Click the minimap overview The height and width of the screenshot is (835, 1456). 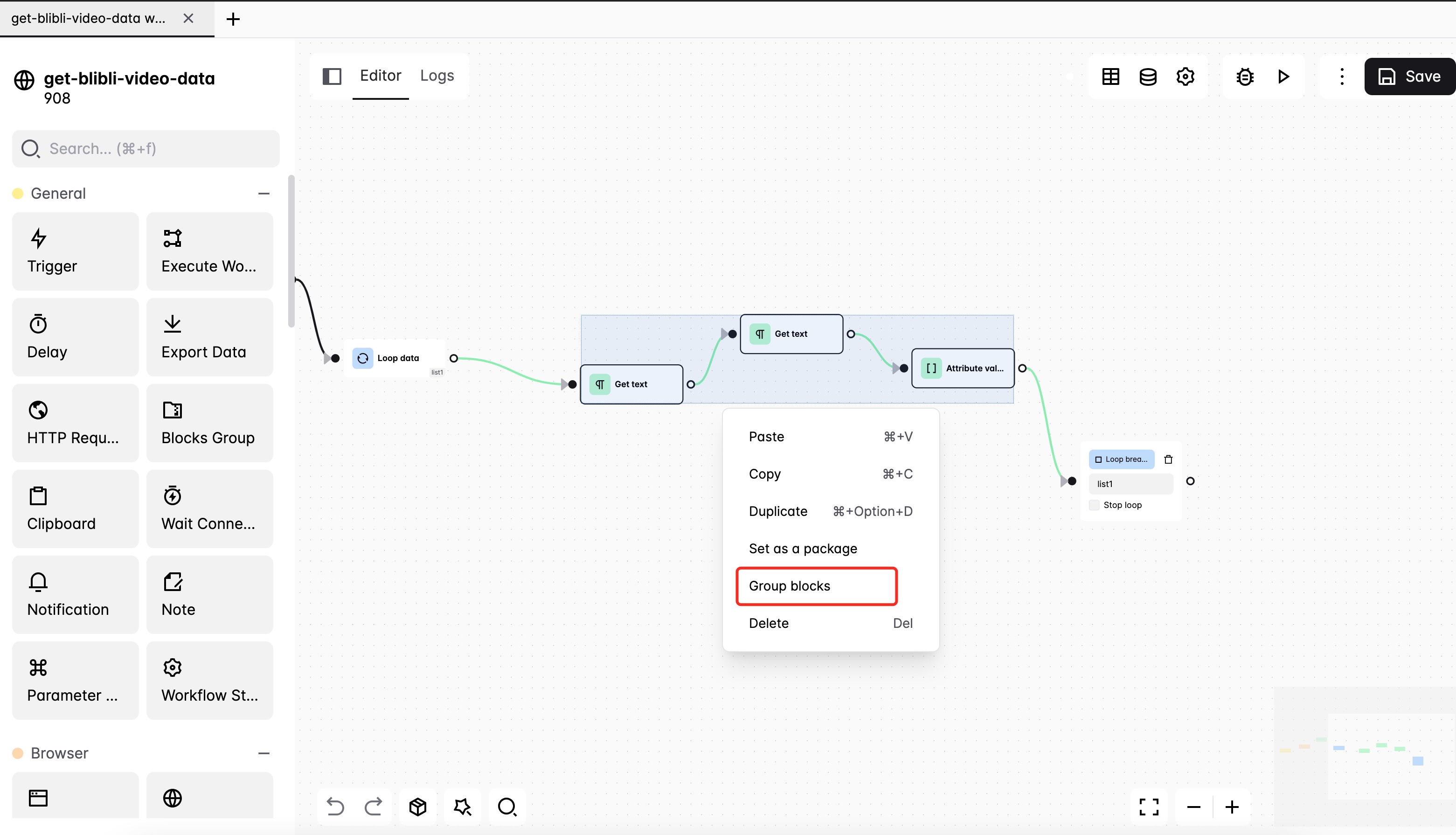coord(1364,757)
